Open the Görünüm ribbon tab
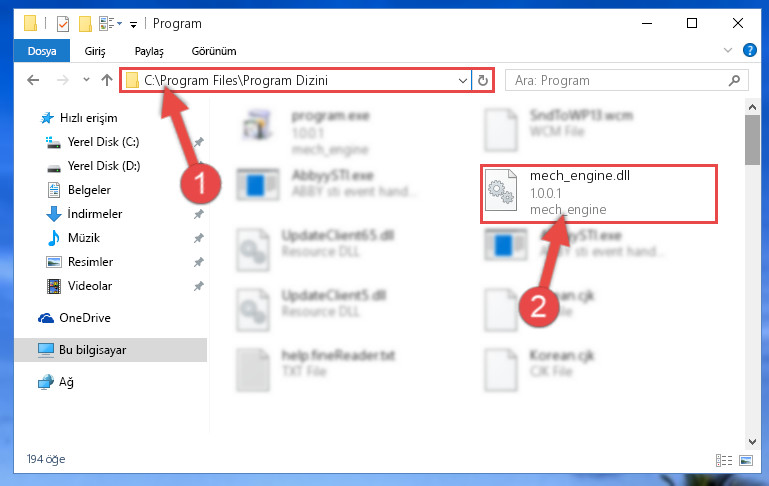 point(214,51)
